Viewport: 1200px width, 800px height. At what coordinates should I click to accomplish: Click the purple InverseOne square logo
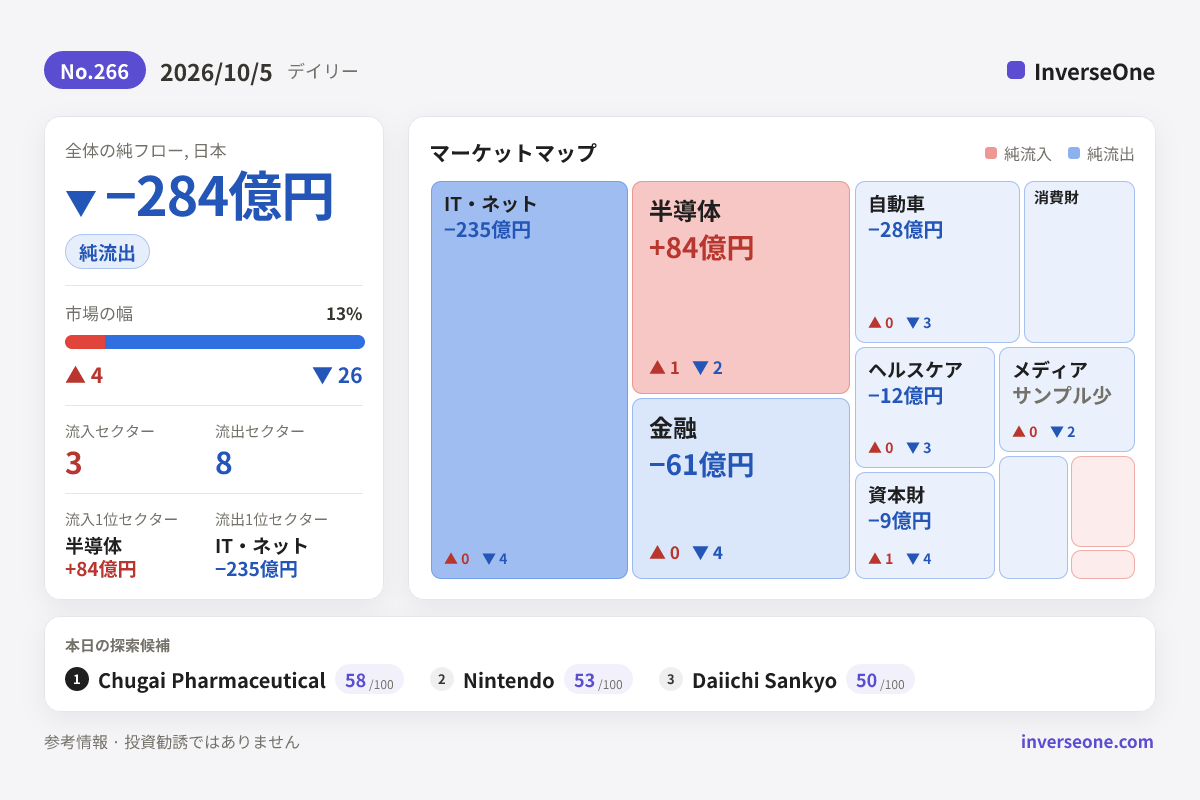[x=1016, y=70]
